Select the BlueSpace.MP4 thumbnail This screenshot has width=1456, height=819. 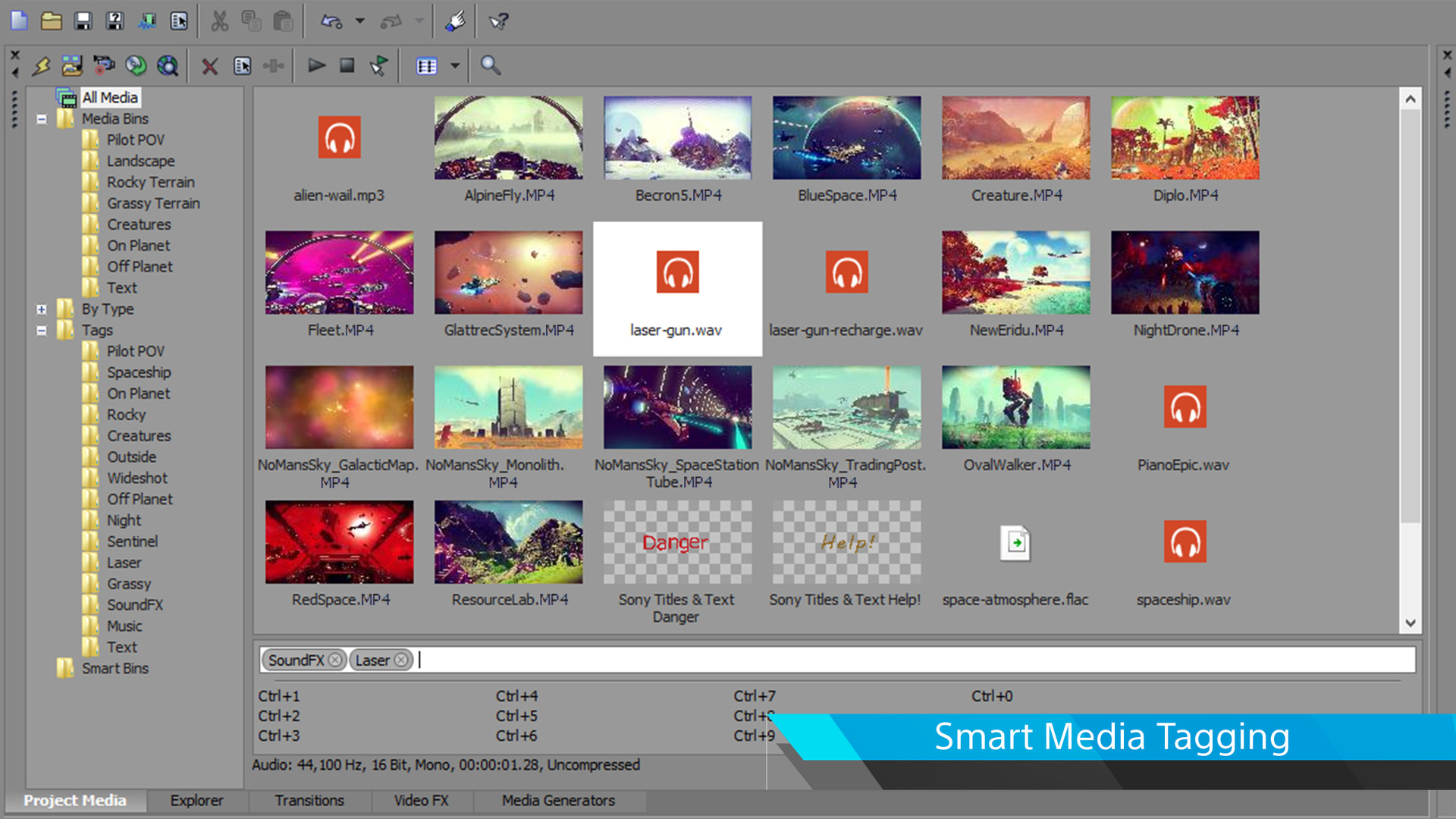847,138
